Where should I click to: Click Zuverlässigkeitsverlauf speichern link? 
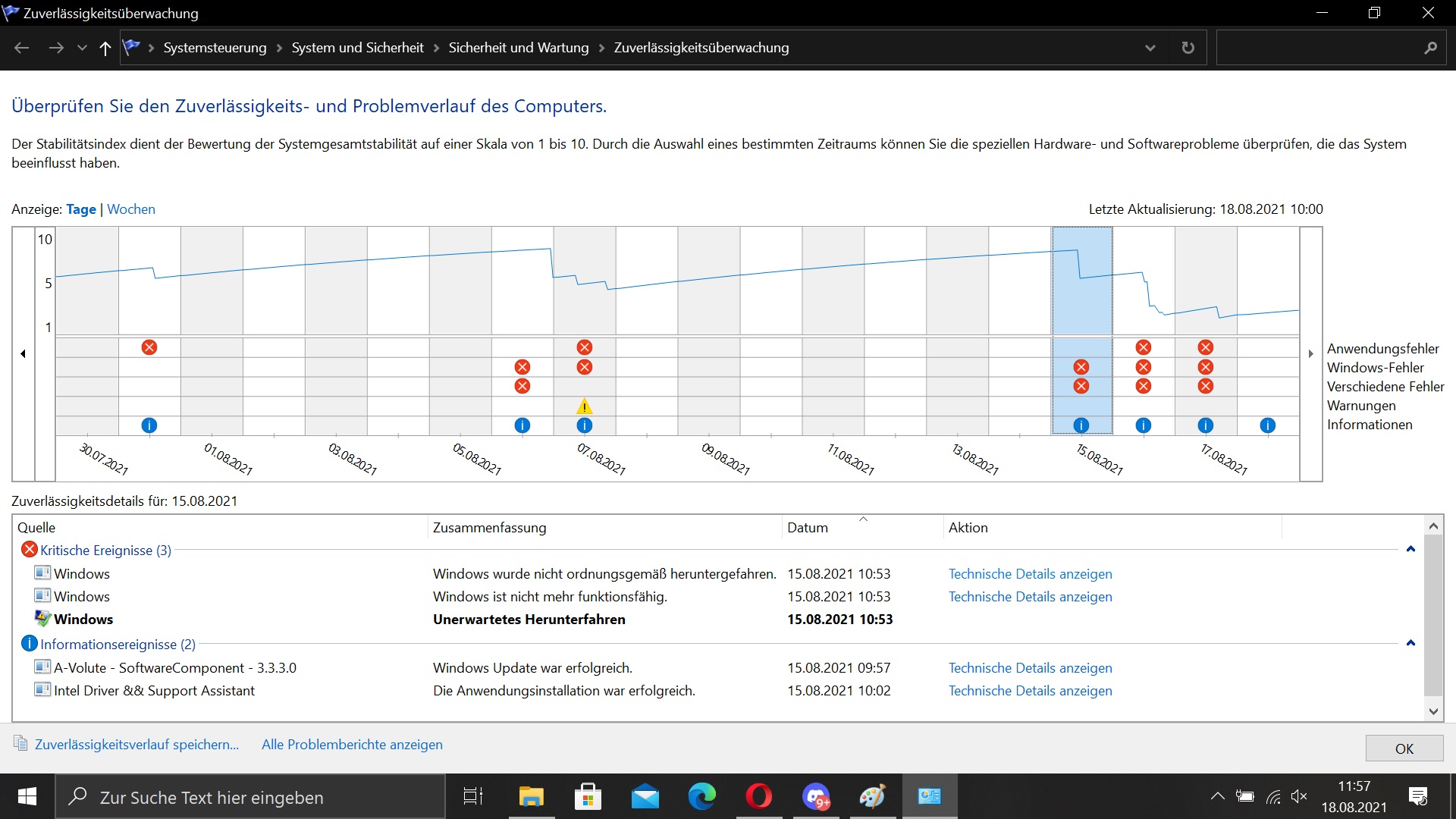coord(136,745)
